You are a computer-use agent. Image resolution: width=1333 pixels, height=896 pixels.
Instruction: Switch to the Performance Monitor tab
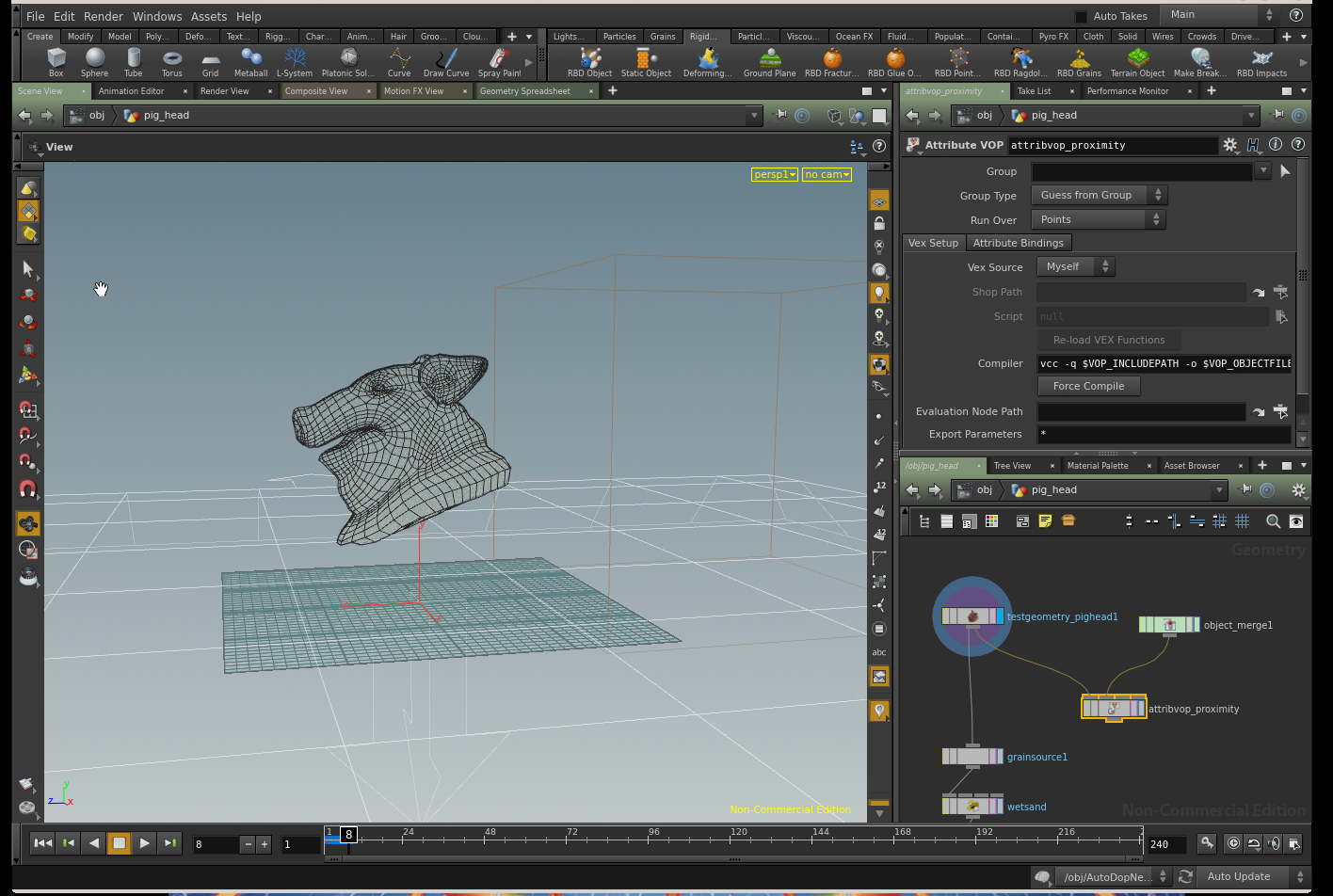[x=1128, y=91]
